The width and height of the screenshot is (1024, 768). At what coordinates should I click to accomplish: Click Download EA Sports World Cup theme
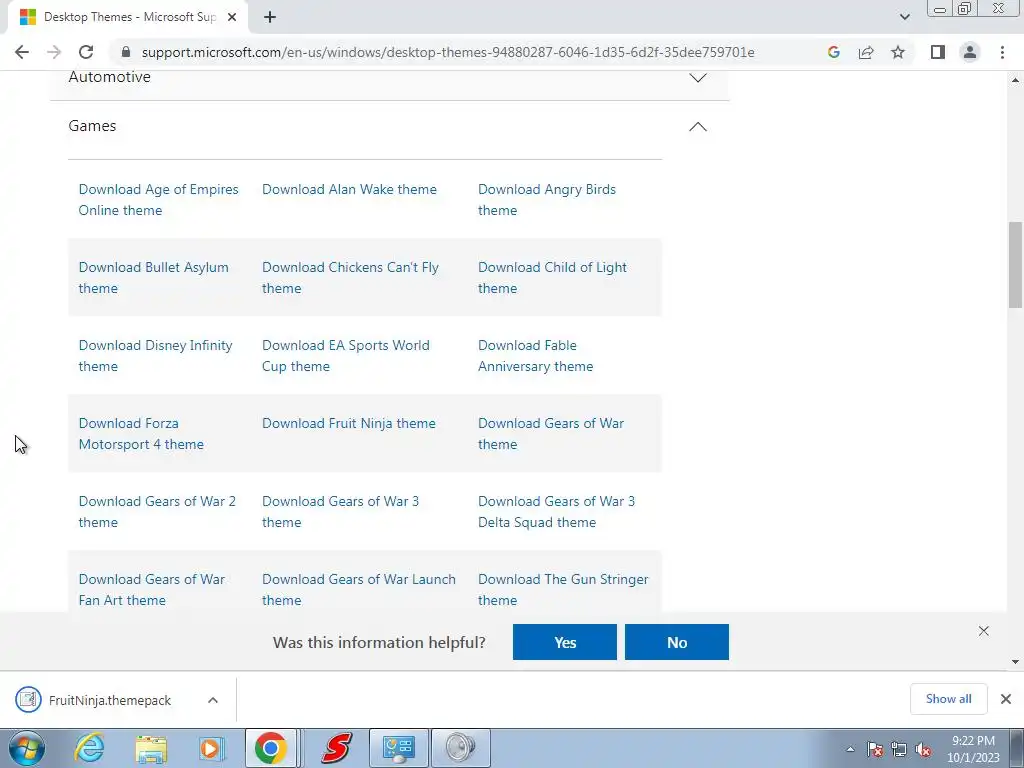pyautogui.click(x=345, y=355)
